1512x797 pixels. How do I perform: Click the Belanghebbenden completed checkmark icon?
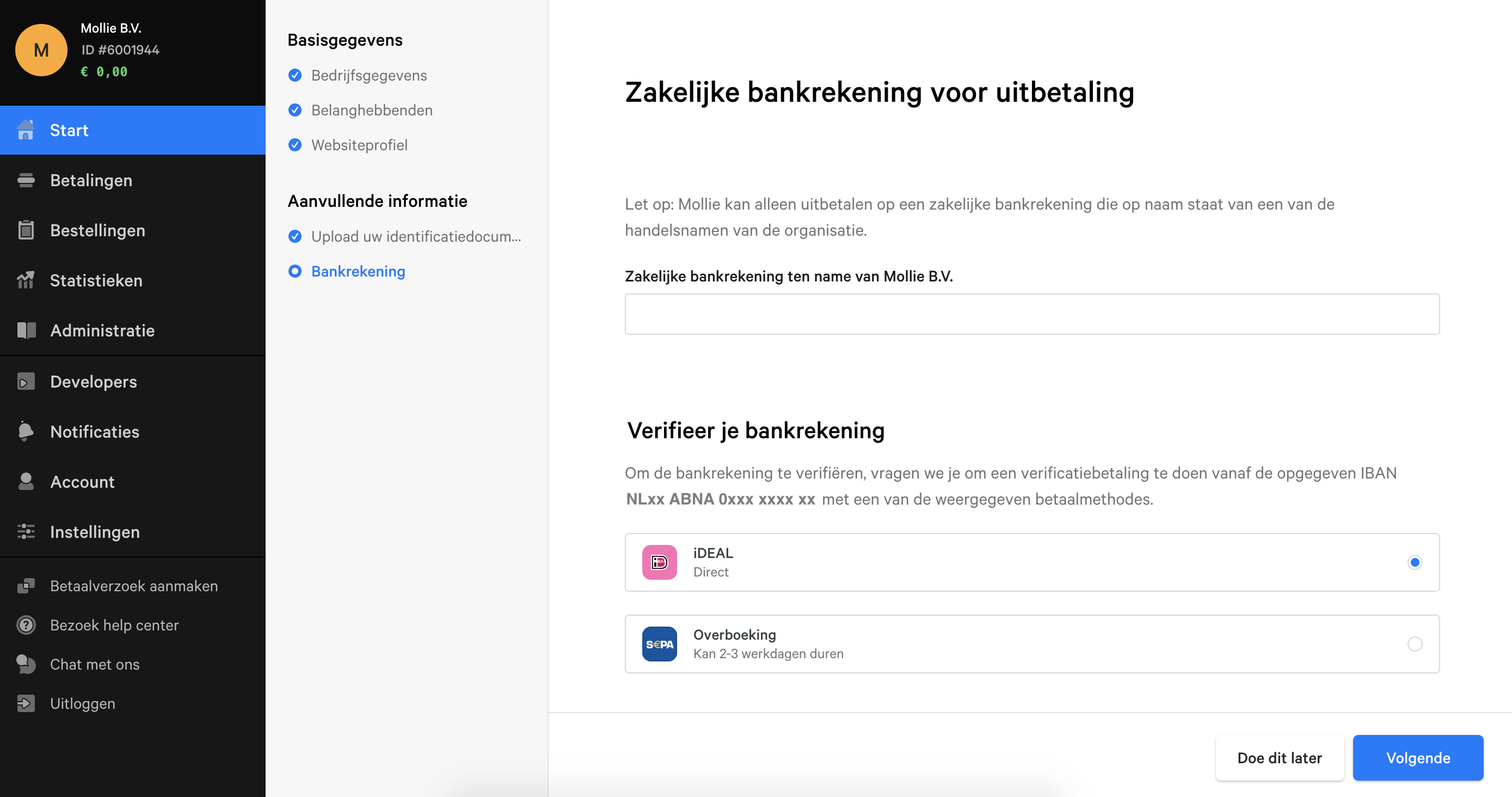295,110
